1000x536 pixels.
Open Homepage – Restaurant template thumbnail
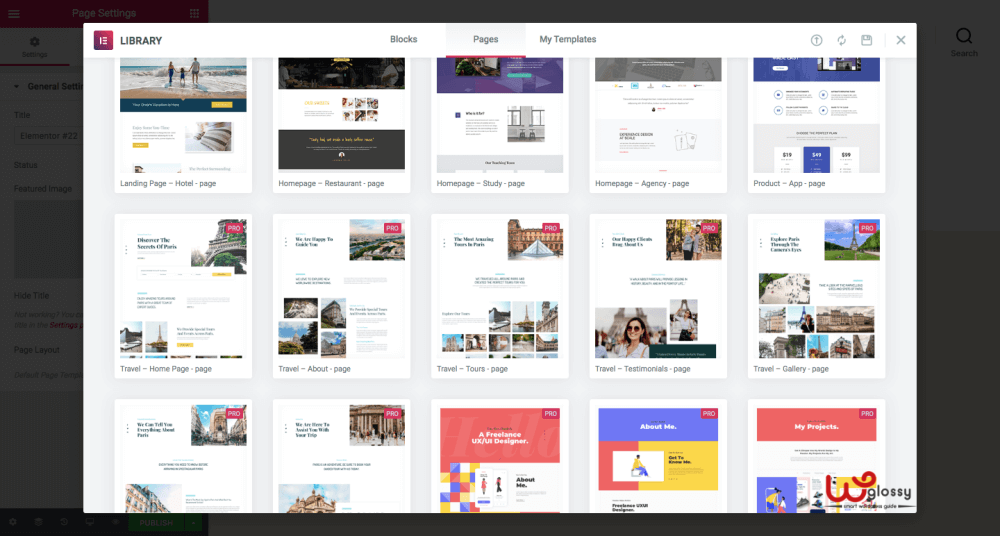point(341,115)
